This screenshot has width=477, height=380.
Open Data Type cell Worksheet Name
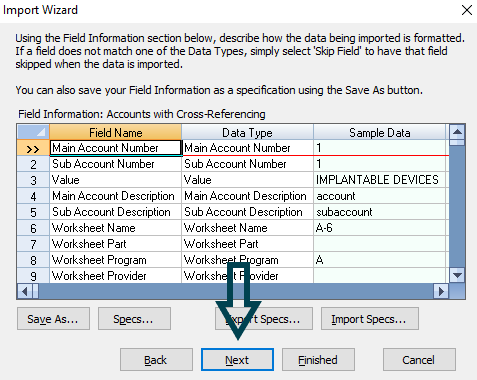pos(247,228)
